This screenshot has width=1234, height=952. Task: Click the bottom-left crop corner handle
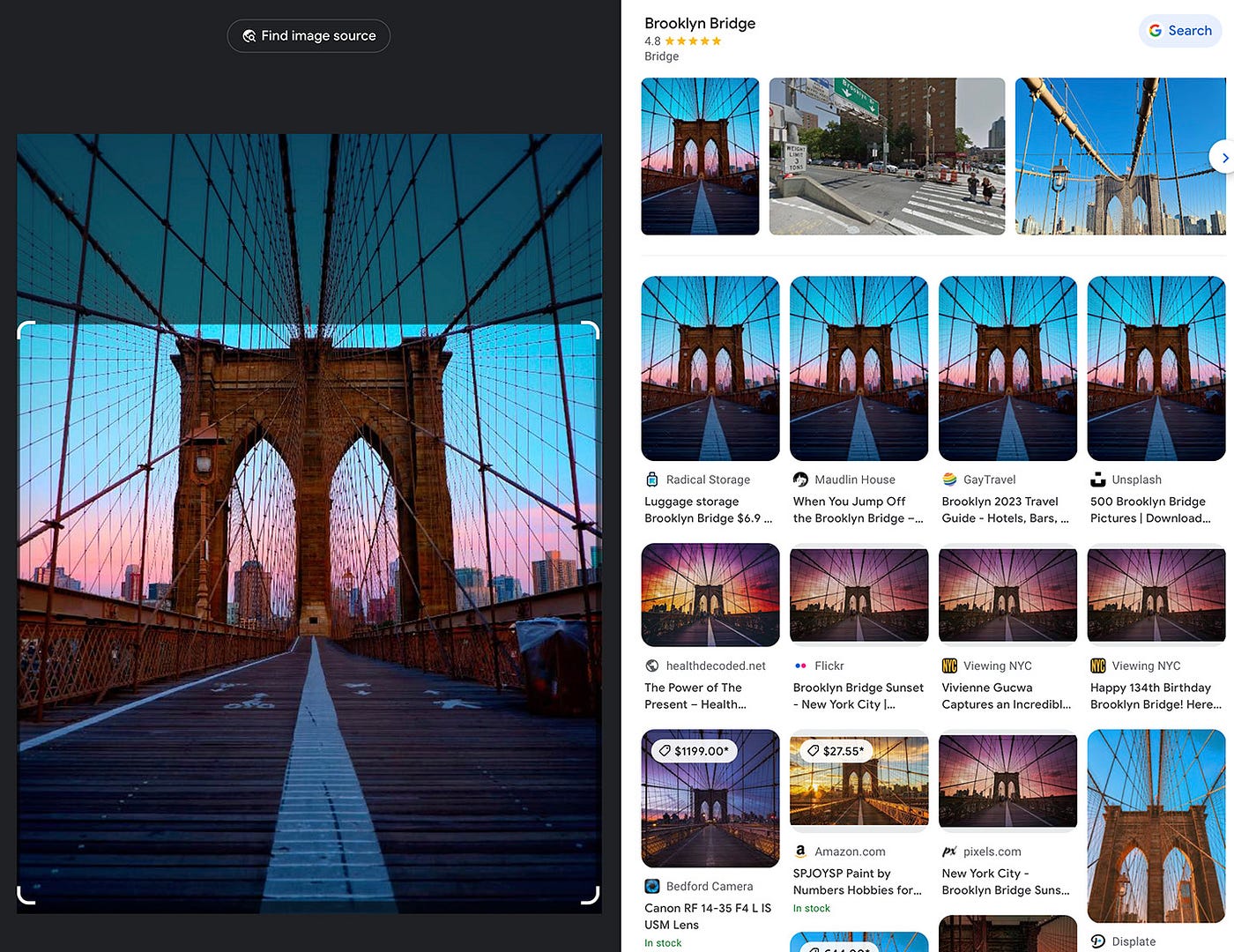[x=26, y=896]
